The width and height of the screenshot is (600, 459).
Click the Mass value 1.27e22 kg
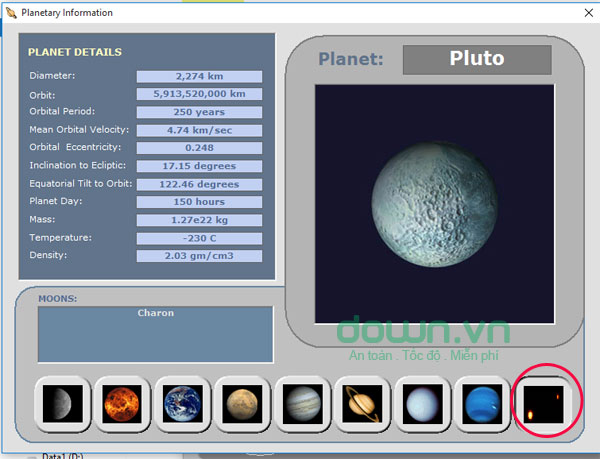(199, 220)
